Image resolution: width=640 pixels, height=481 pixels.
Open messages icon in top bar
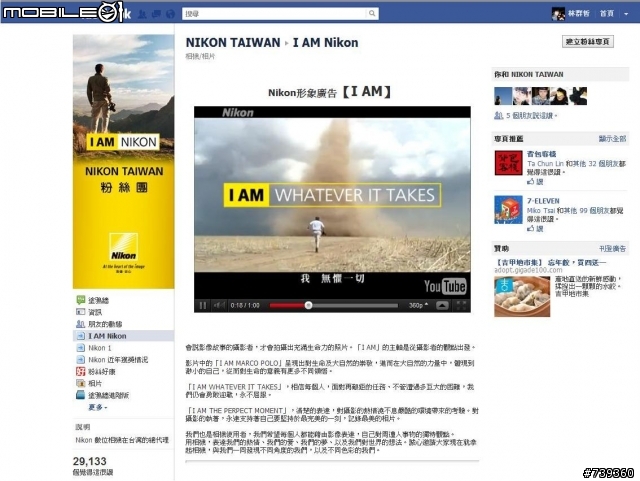click(156, 14)
